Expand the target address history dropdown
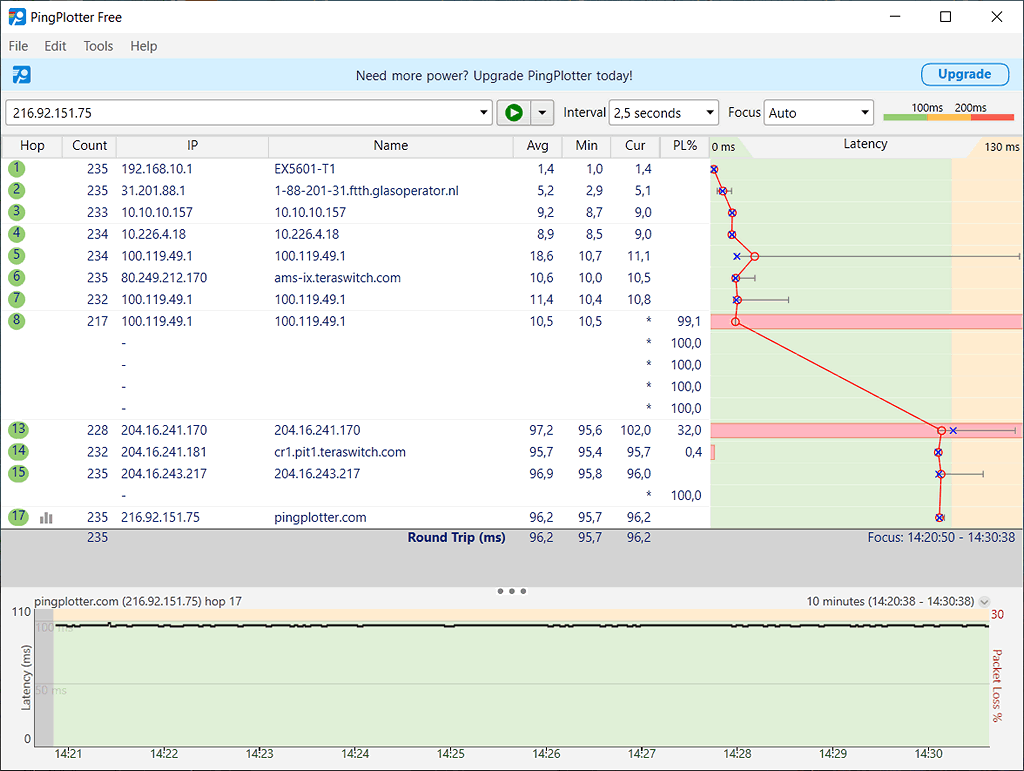Screen dimensions: 1024x771 point(483,113)
